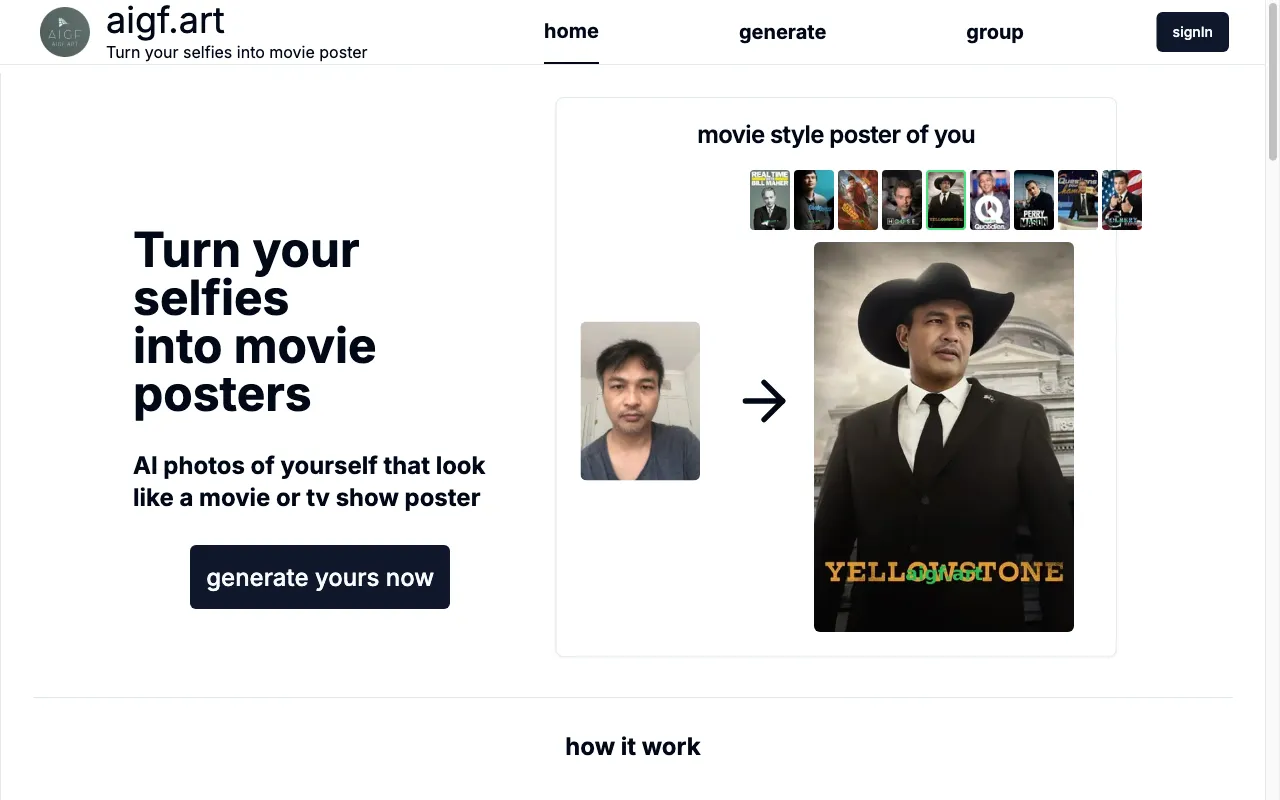Screen dimensions: 1280x800
Task: Choose the Perry Mason poster thumbnail
Action: [x=1034, y=200]
